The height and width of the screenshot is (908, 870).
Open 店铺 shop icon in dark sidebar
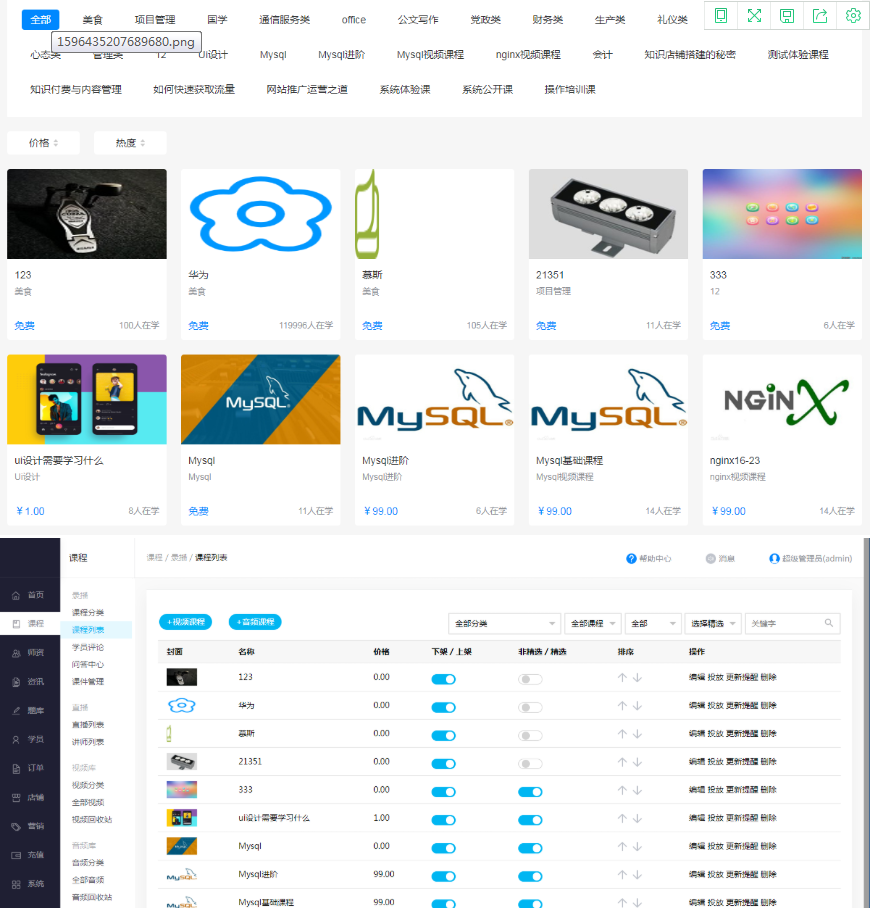coord(16,797)
